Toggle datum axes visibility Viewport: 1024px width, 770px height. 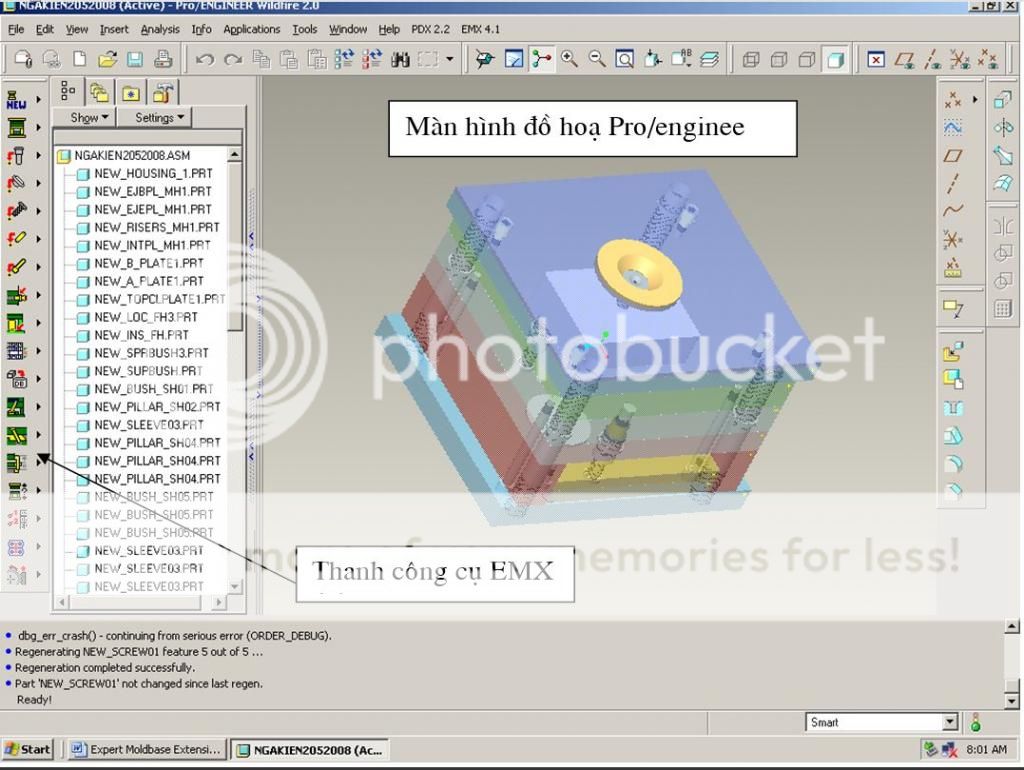click(x=932, y=60)
